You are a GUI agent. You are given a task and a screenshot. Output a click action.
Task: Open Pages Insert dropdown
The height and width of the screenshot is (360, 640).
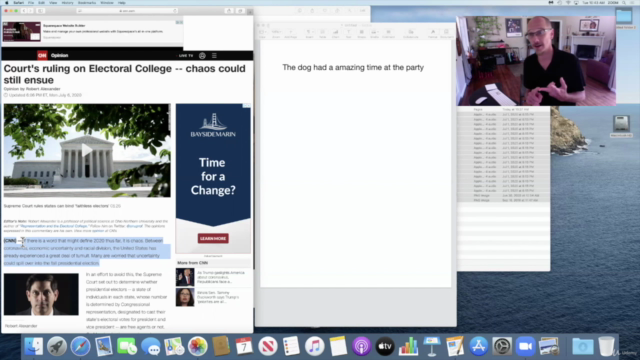(x=309, y=33)
